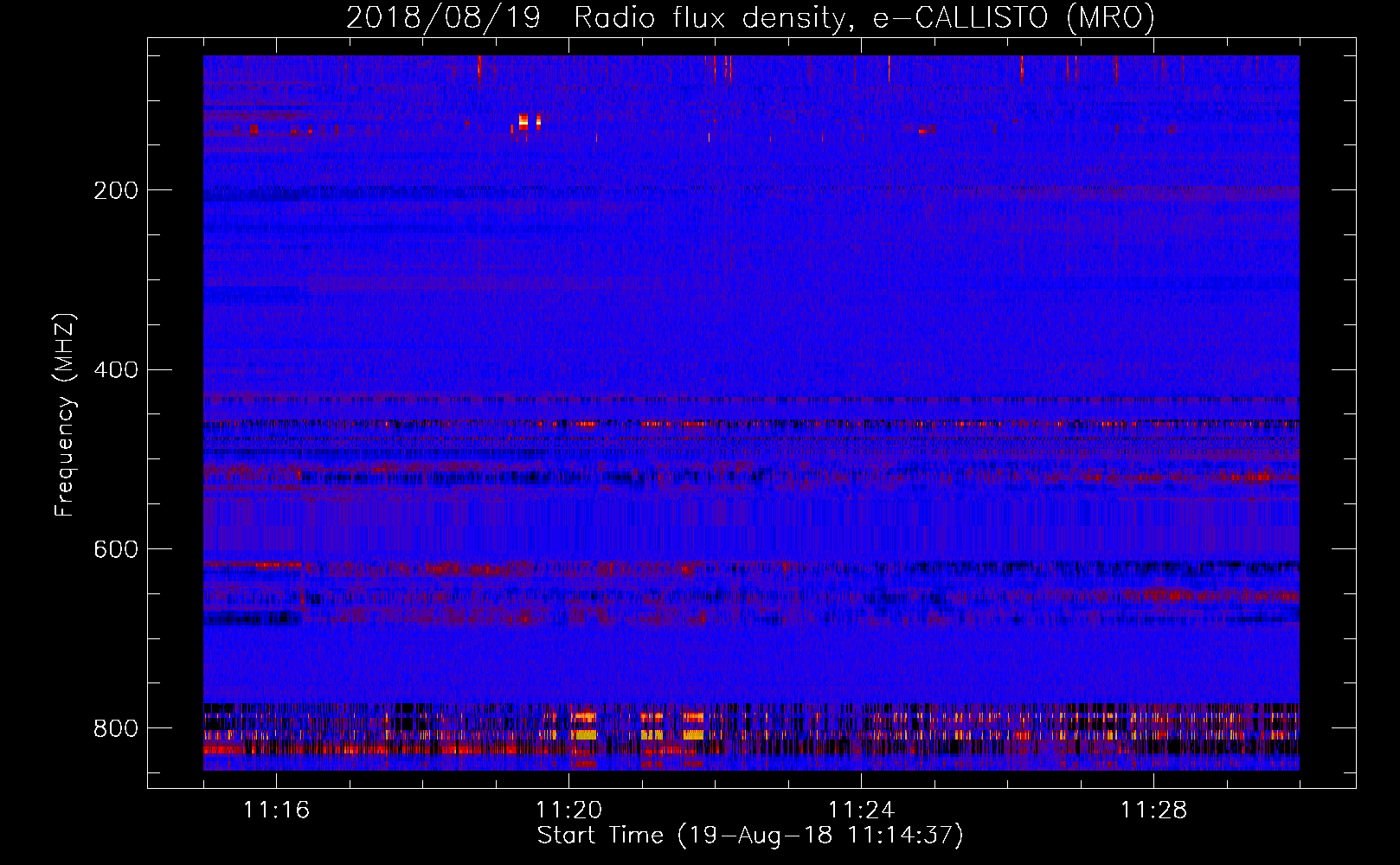Click the "600" frequency tick label
The width and height of the screenshot is (1400, 865).
pyautogui.click(x=115, y=550)
